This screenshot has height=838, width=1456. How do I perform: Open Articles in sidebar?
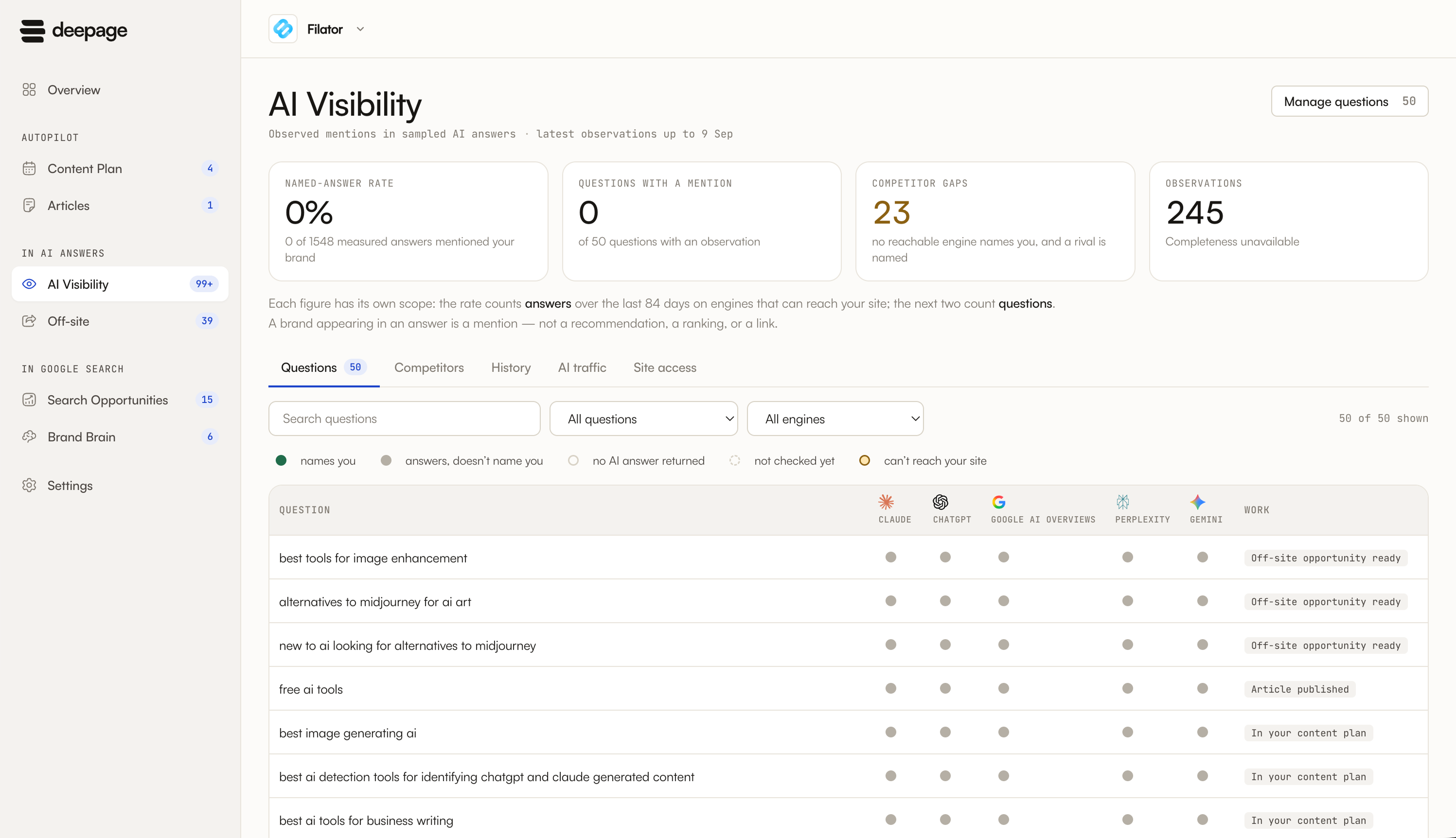[x=120, y=206]
